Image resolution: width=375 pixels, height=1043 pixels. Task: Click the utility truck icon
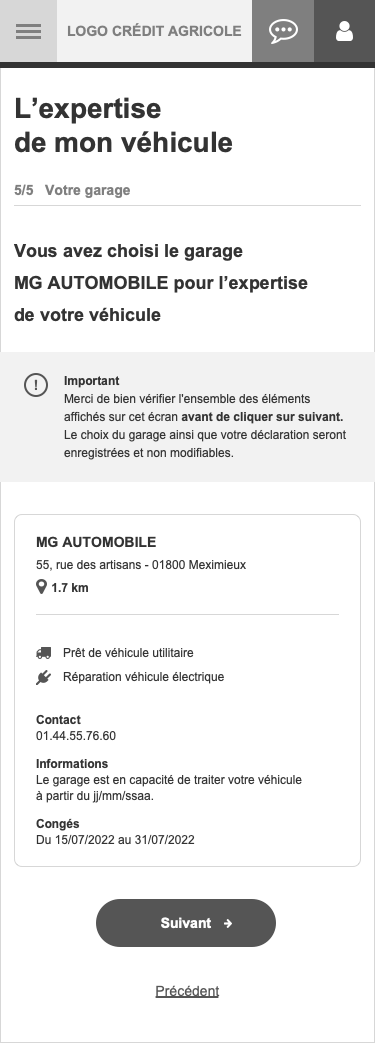(43, 653)
